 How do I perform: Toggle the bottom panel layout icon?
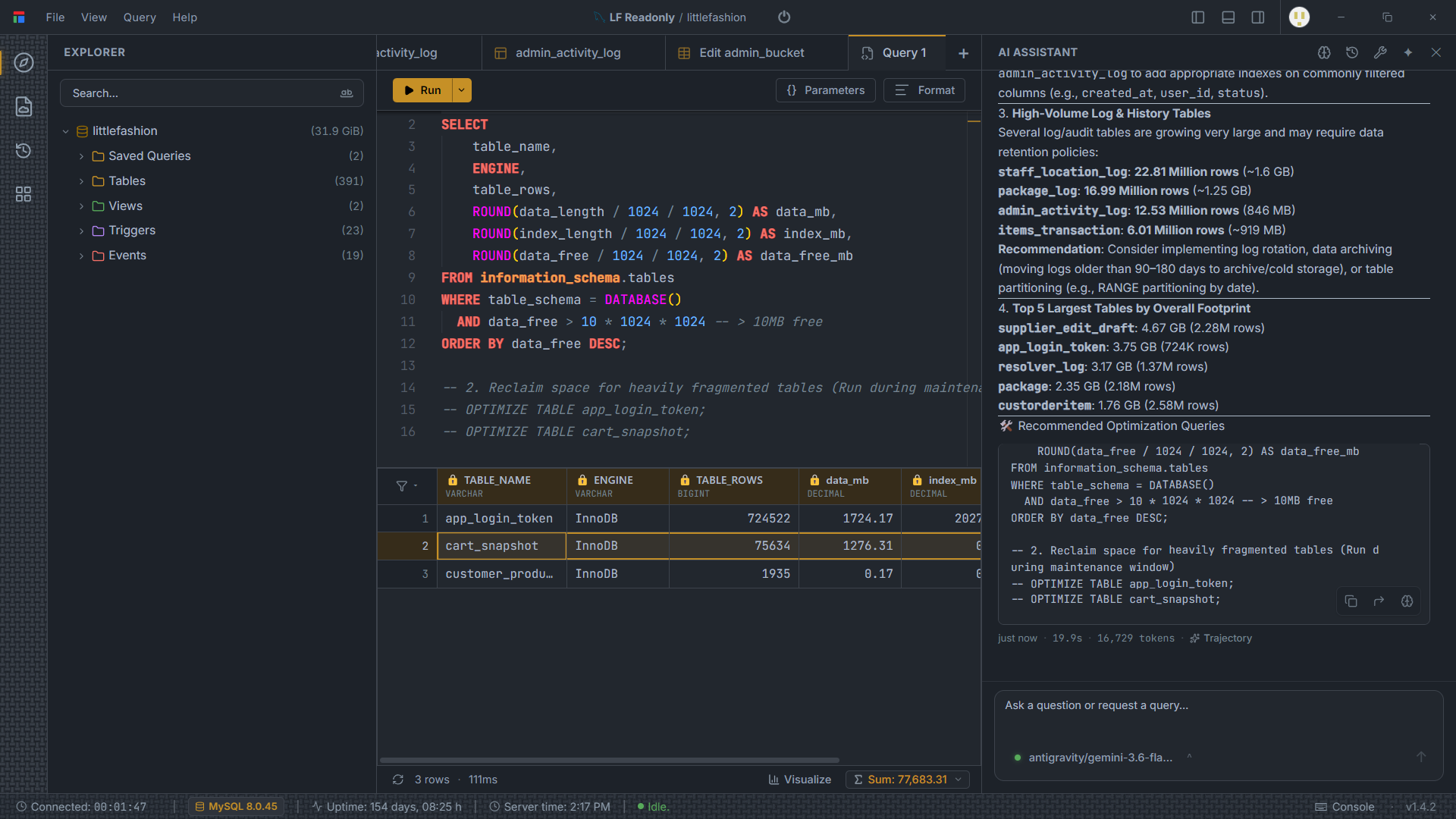(x=1228, y=17)
